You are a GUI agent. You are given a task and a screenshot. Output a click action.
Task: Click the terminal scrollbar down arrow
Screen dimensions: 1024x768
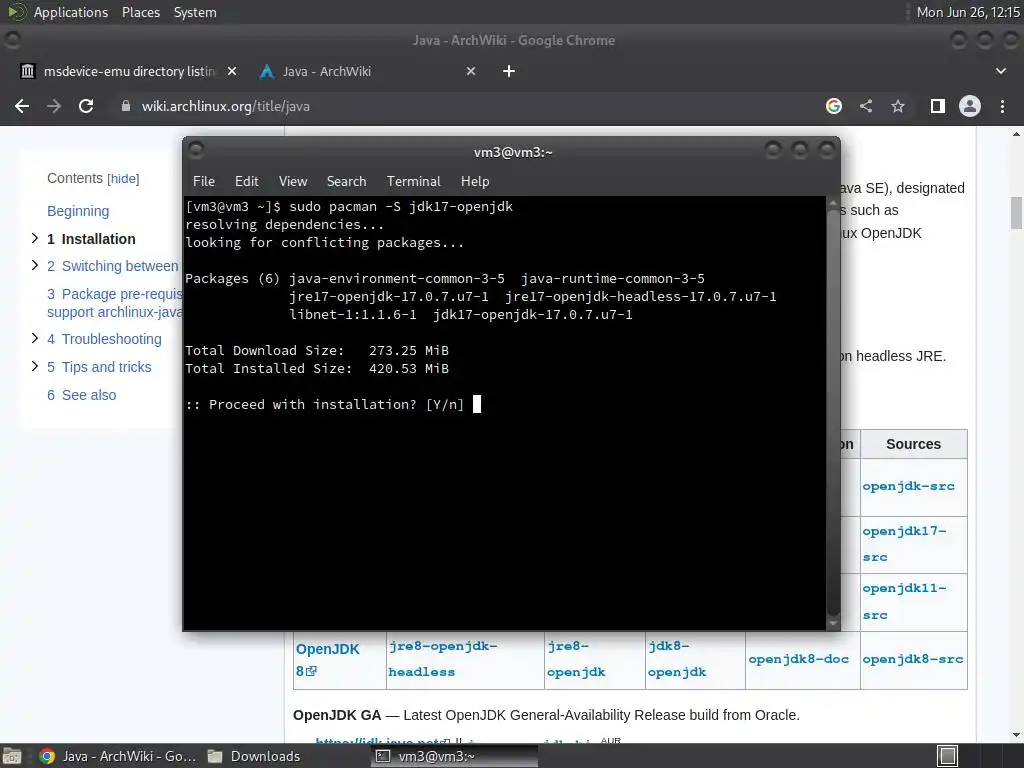[x=833, y=624]
